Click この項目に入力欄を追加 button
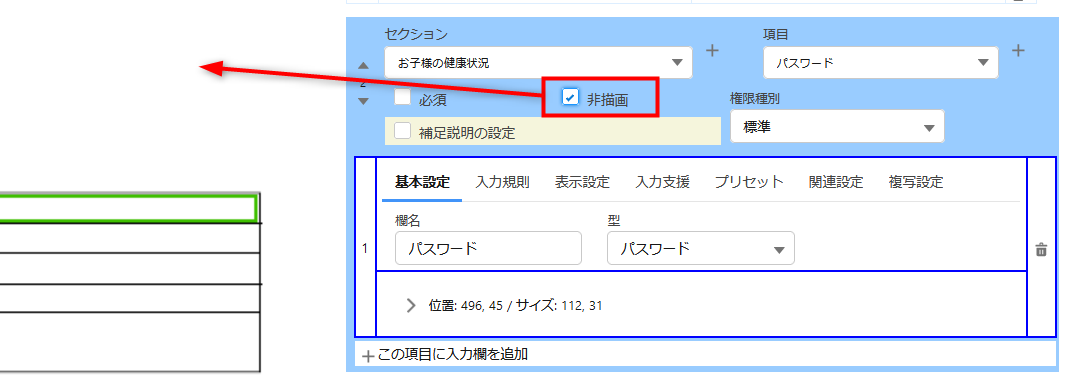1069x381 pixels. point(705,354)
